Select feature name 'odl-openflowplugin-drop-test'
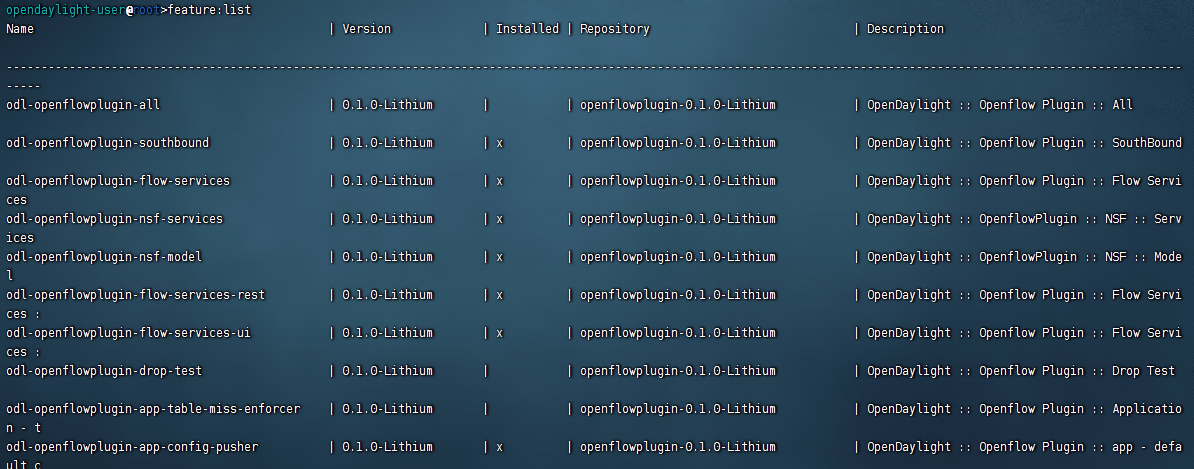This screenshot has height=469, width=1194. (x=104, y=371)
